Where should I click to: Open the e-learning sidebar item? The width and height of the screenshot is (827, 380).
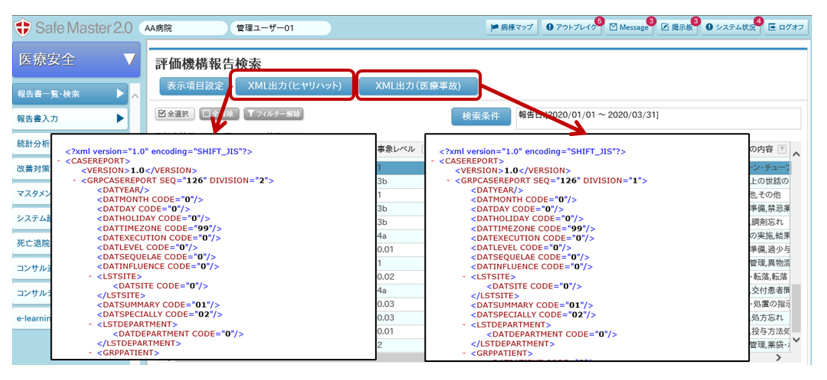point(33,318)
